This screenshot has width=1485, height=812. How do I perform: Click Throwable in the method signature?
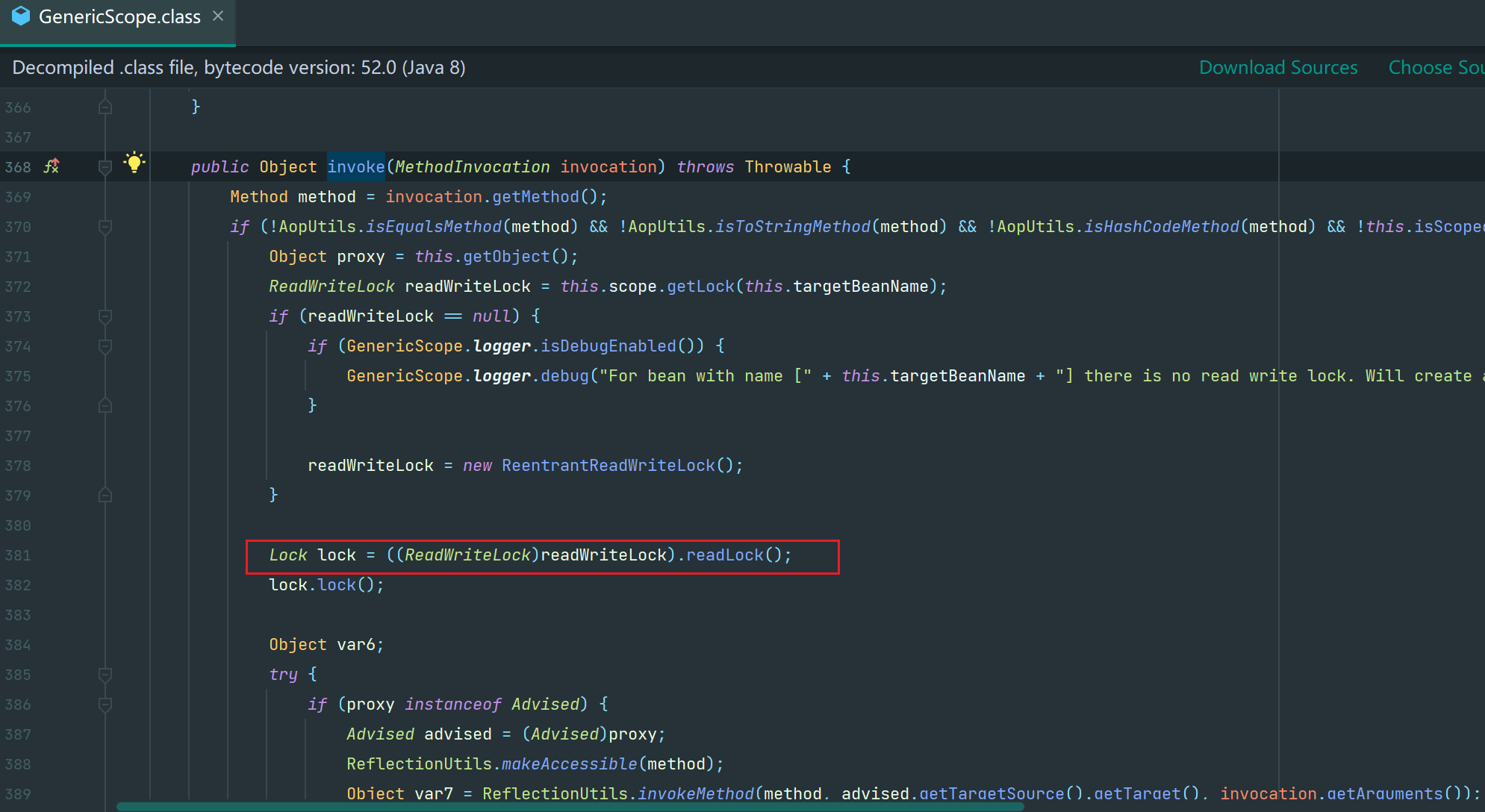(788, 167)
